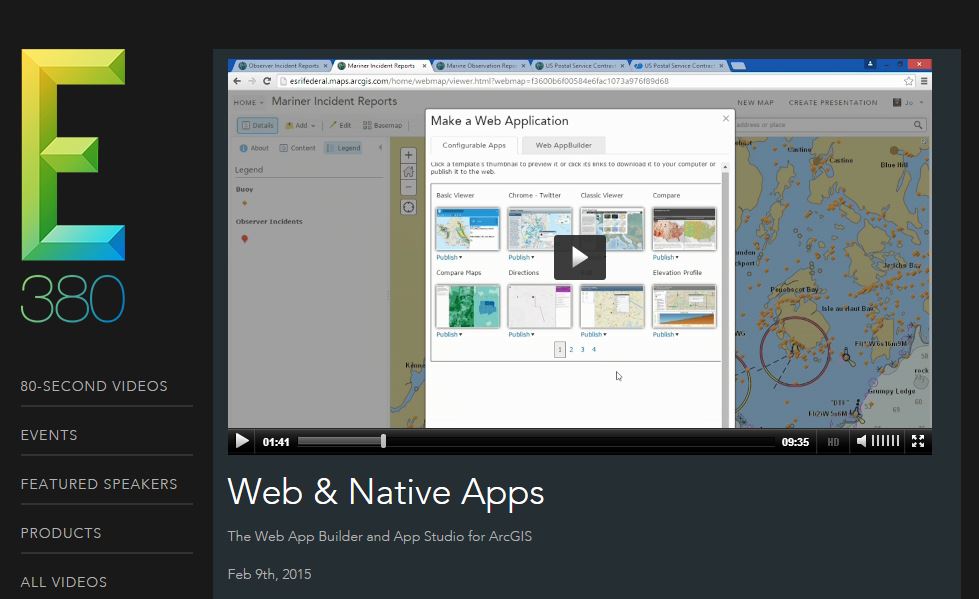Viewport: 979px width, 599px height.
Task: Switch to the Web AppBuilder tab
Action: [563, 145]
